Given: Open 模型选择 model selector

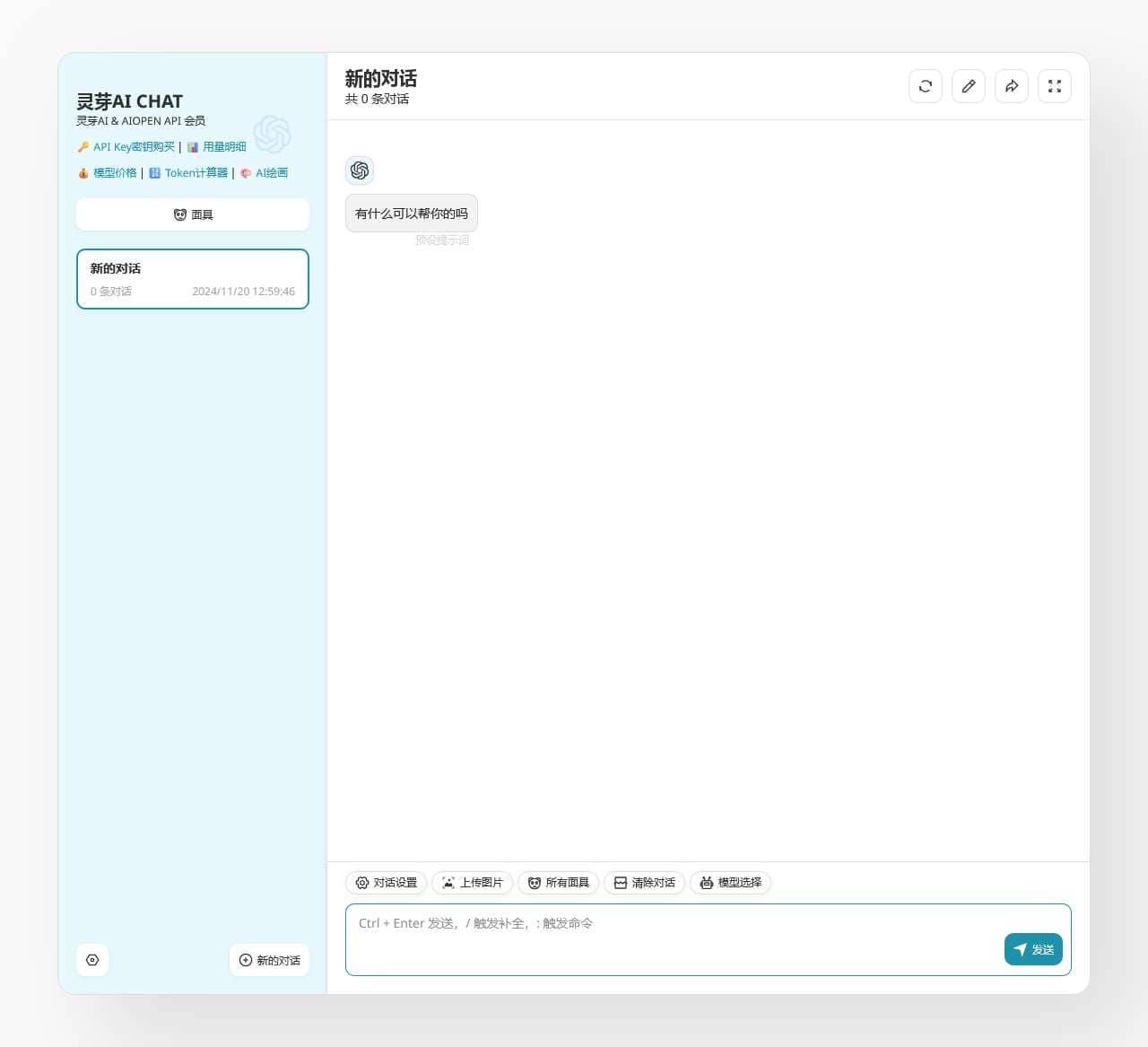Looking at the screenshot, I should click(x=731, y=883).
